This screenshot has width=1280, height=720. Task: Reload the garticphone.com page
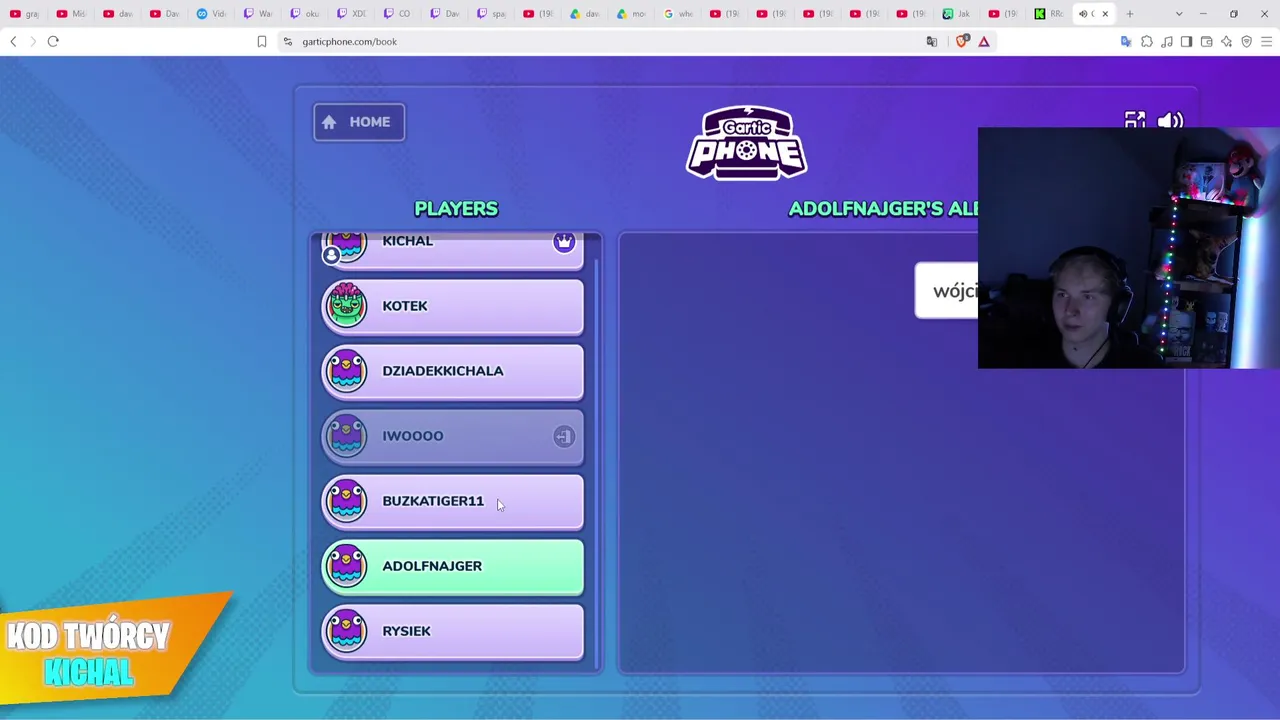(53, 41)
